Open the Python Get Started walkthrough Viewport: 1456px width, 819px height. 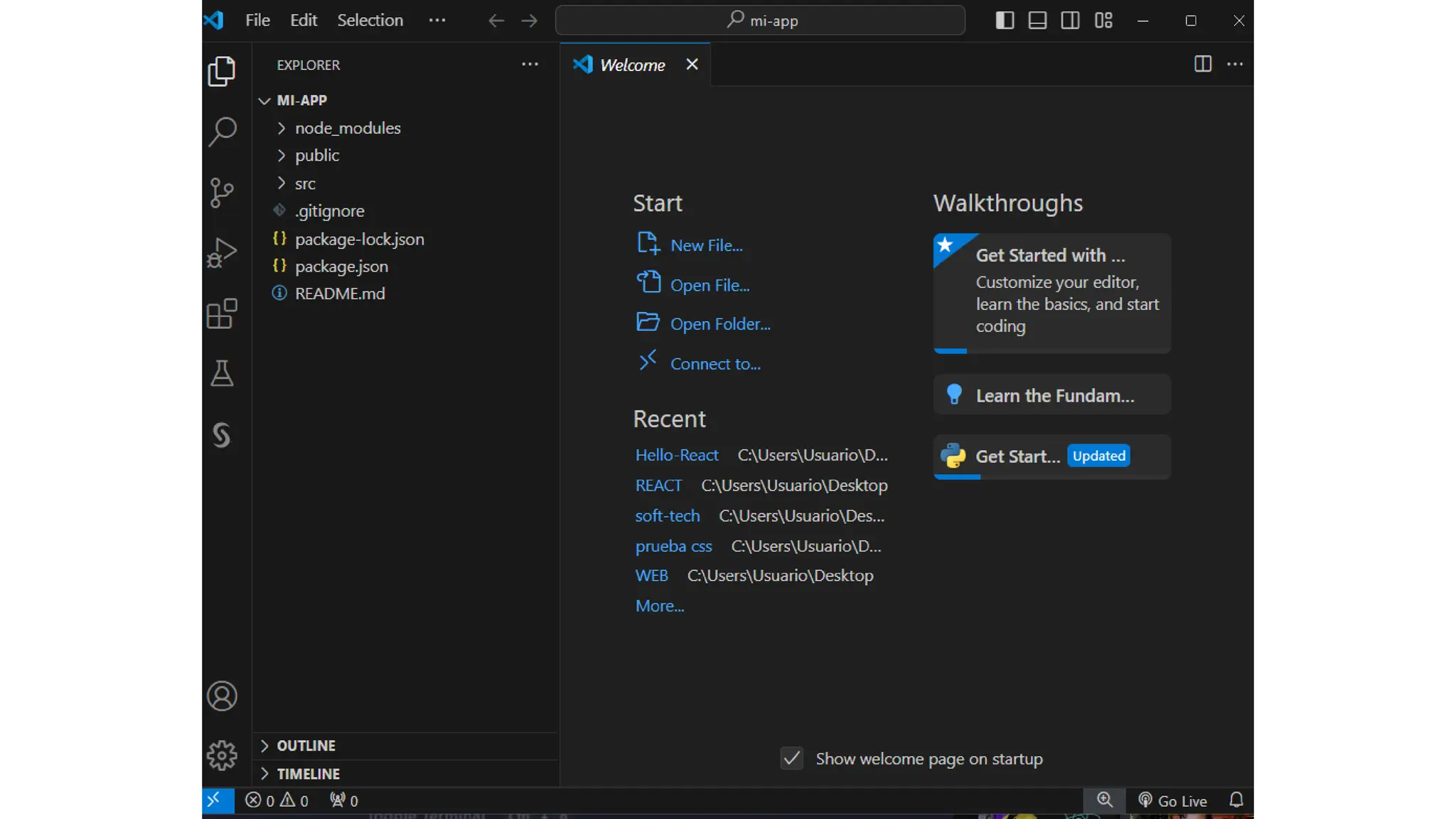[x=1051, y=456]
